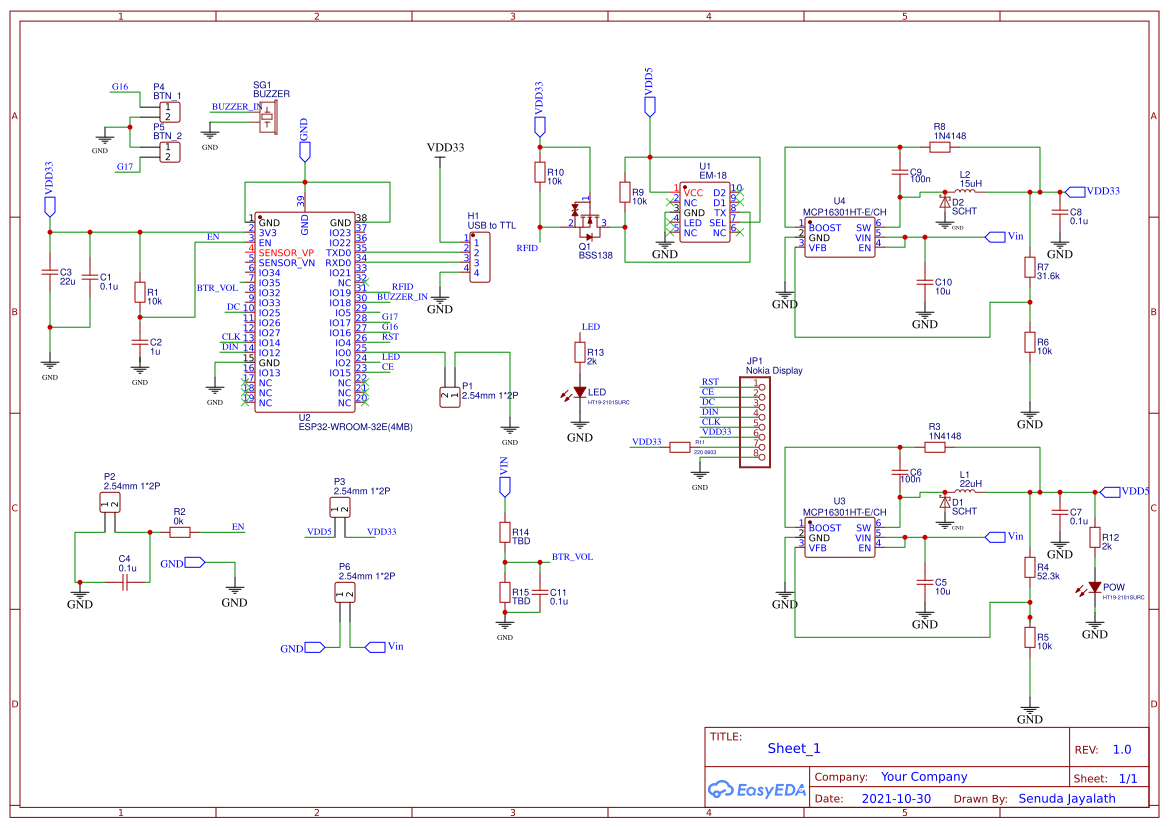Select the SG1 buzzer symbol
Screen dimensions: 1169x828
[x=268, y=118]
